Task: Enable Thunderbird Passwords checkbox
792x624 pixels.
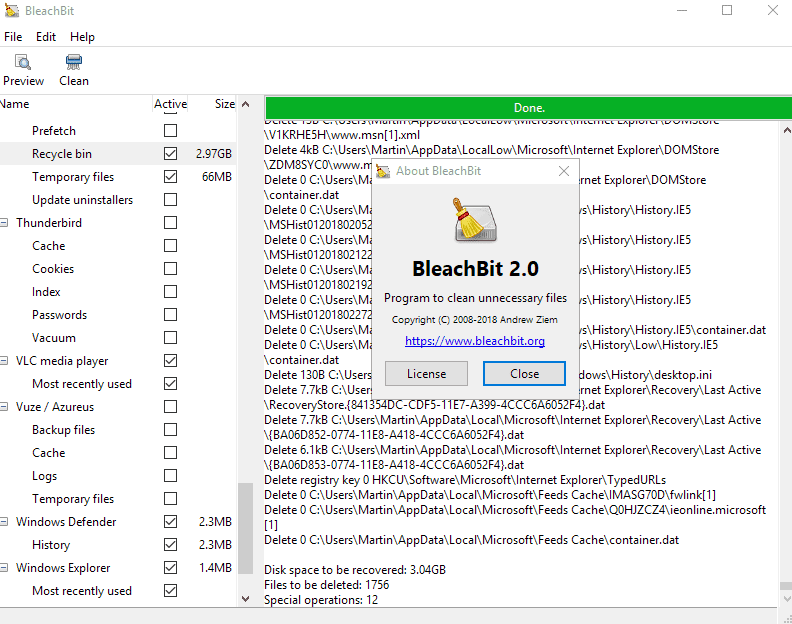Action: (170, 314)
